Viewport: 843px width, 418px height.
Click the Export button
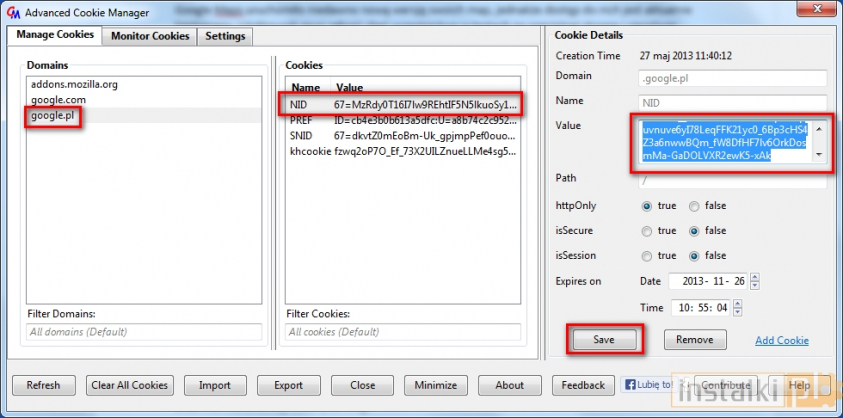tap(288, 385)
